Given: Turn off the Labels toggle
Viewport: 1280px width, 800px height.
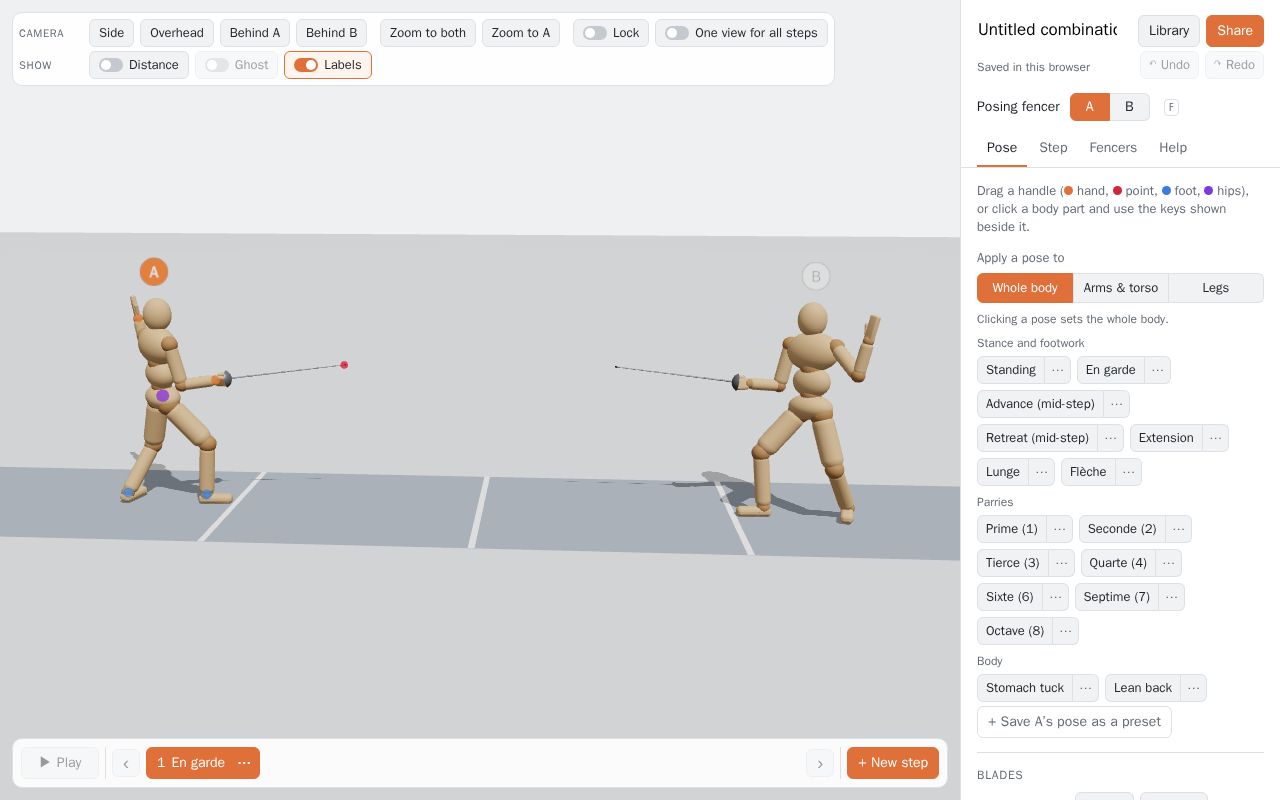Looking at the screenshot, I should coord(328,65).
